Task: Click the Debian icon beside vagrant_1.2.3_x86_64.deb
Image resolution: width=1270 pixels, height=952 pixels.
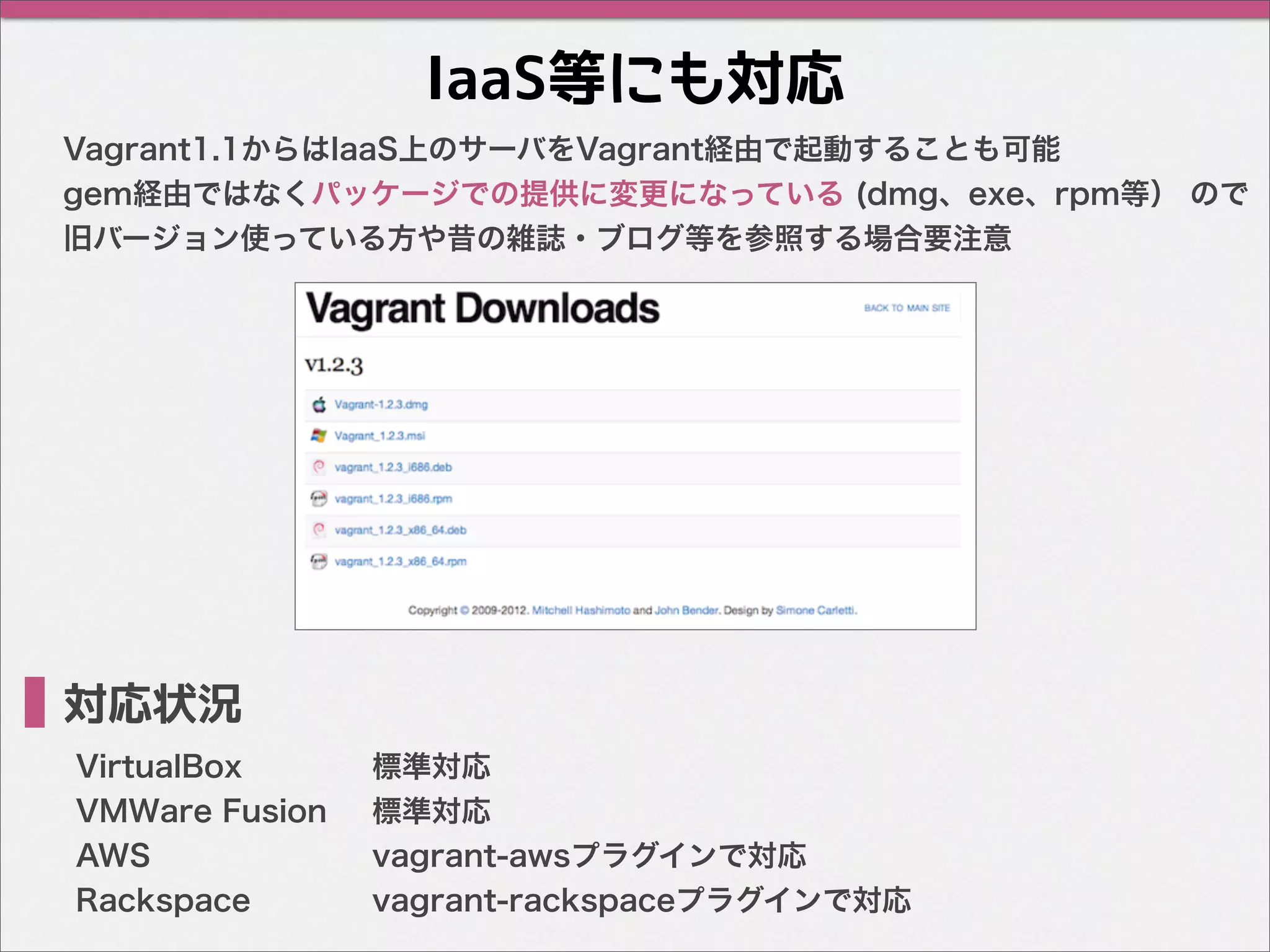Action: click(319, 530)
